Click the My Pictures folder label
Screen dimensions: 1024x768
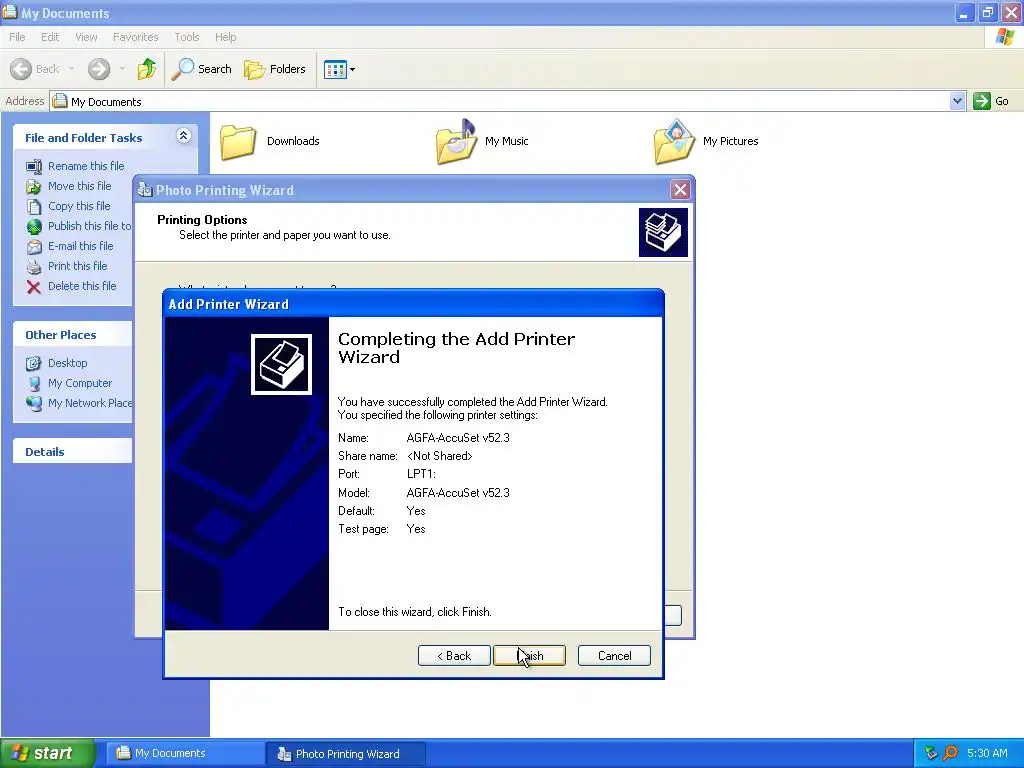point(730,141)
